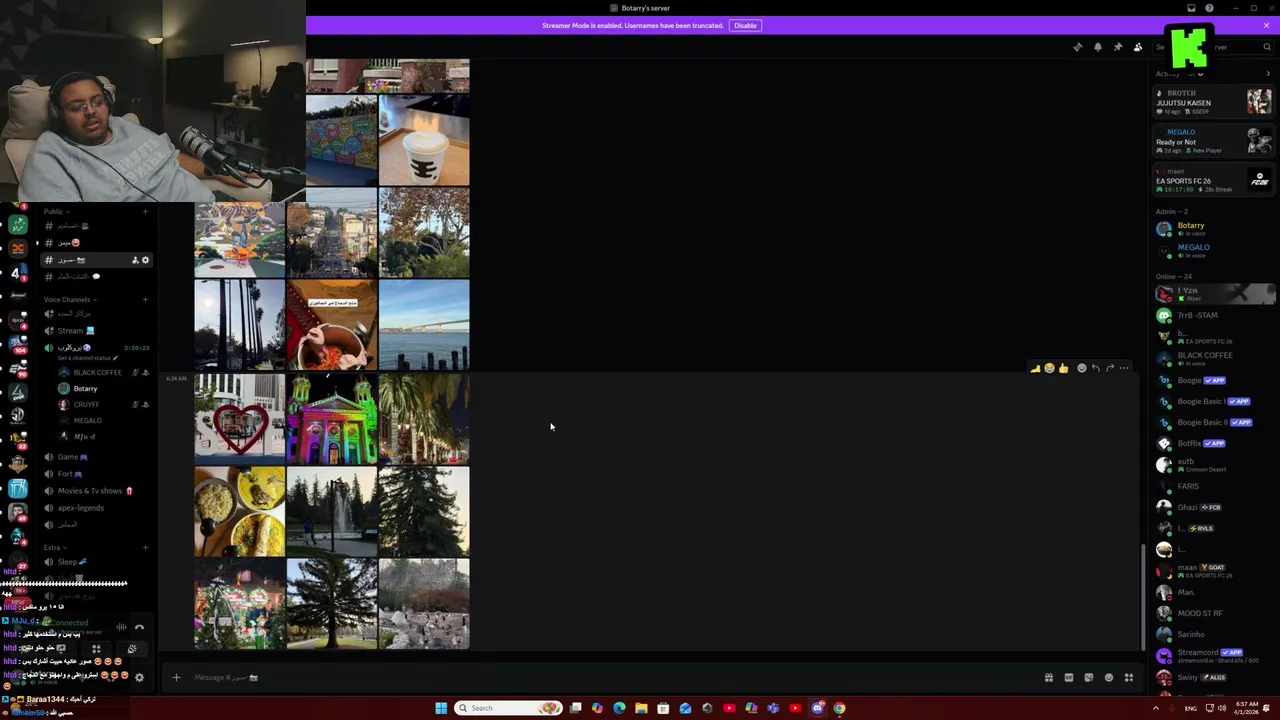
Task: Open apps launcher icon in message bar
Action: pyautogui.click(x=1128, y=677)
